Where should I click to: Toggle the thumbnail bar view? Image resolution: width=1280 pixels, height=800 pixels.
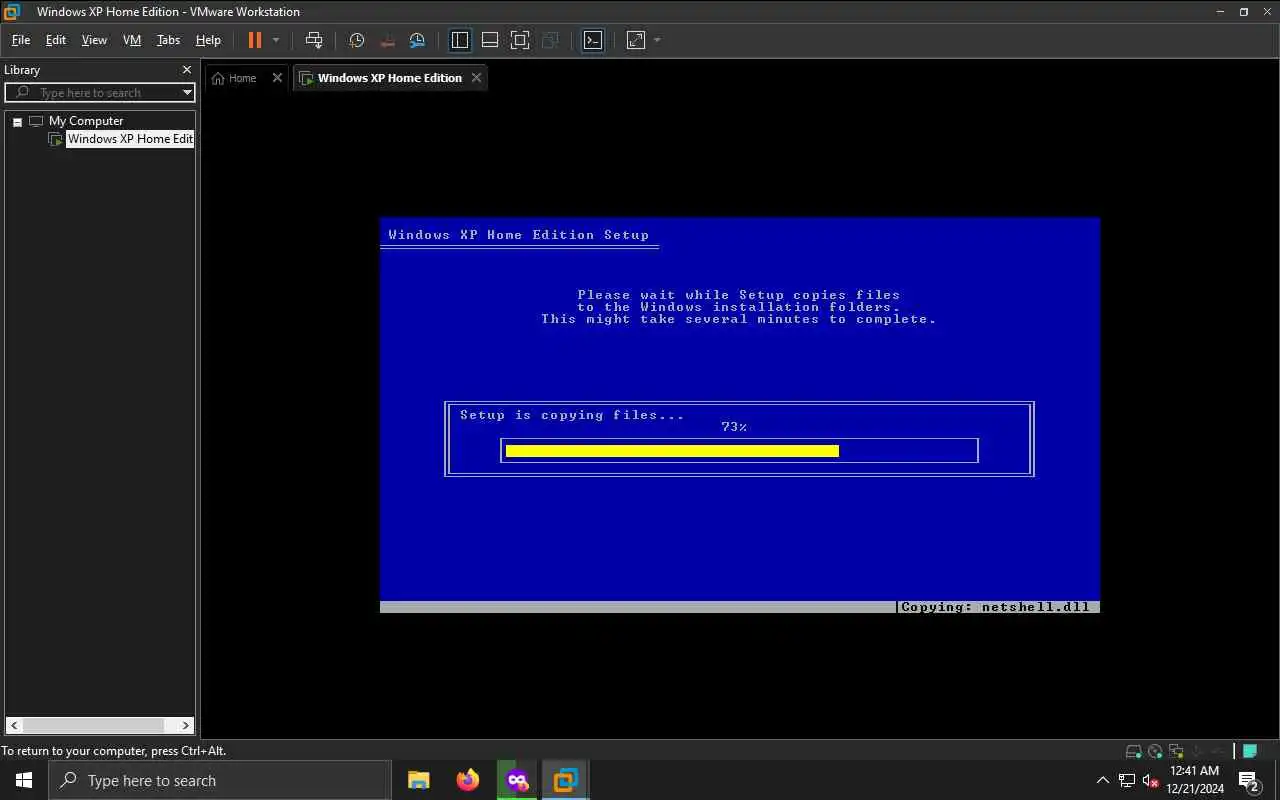(x=490, y=40)
